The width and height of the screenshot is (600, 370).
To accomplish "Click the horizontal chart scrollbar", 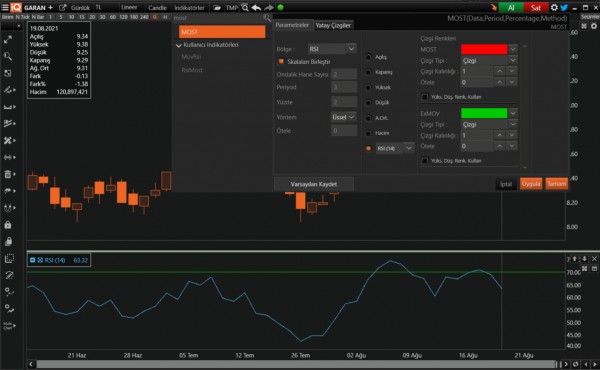I will point(295,364).
